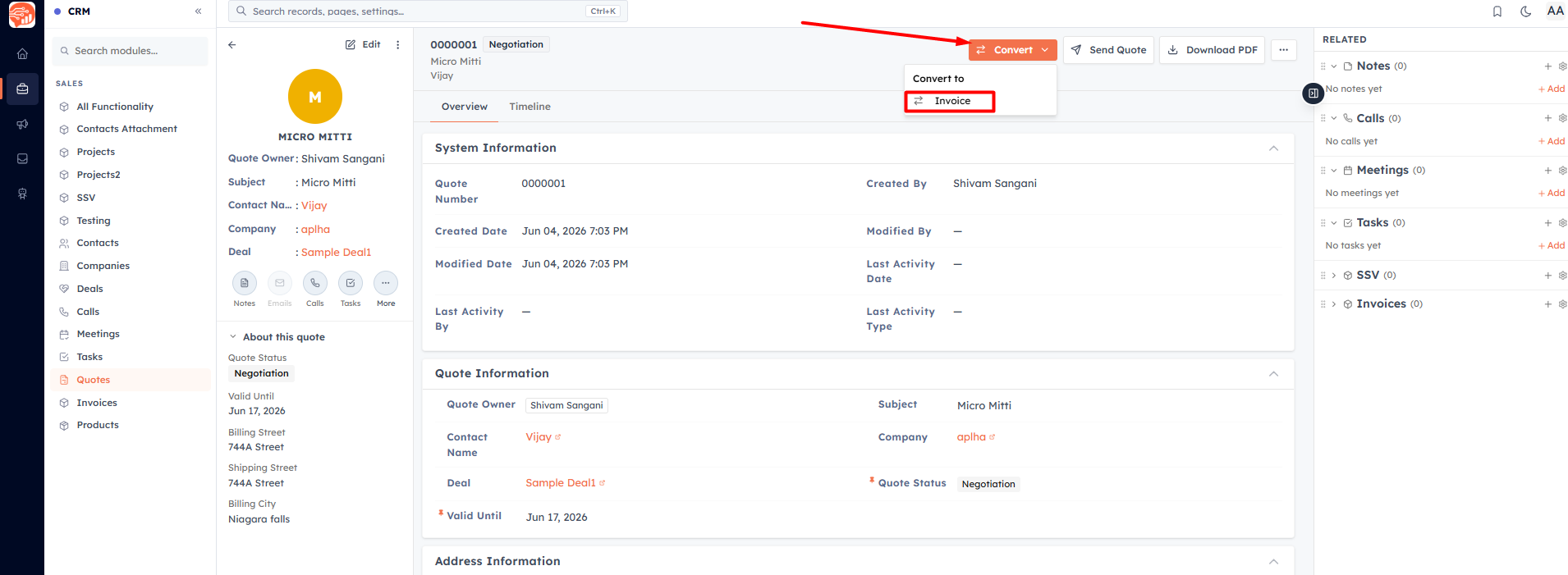Open Products module in sidebar
Screen dimensions: 1568x575
[x=131, y=425]
